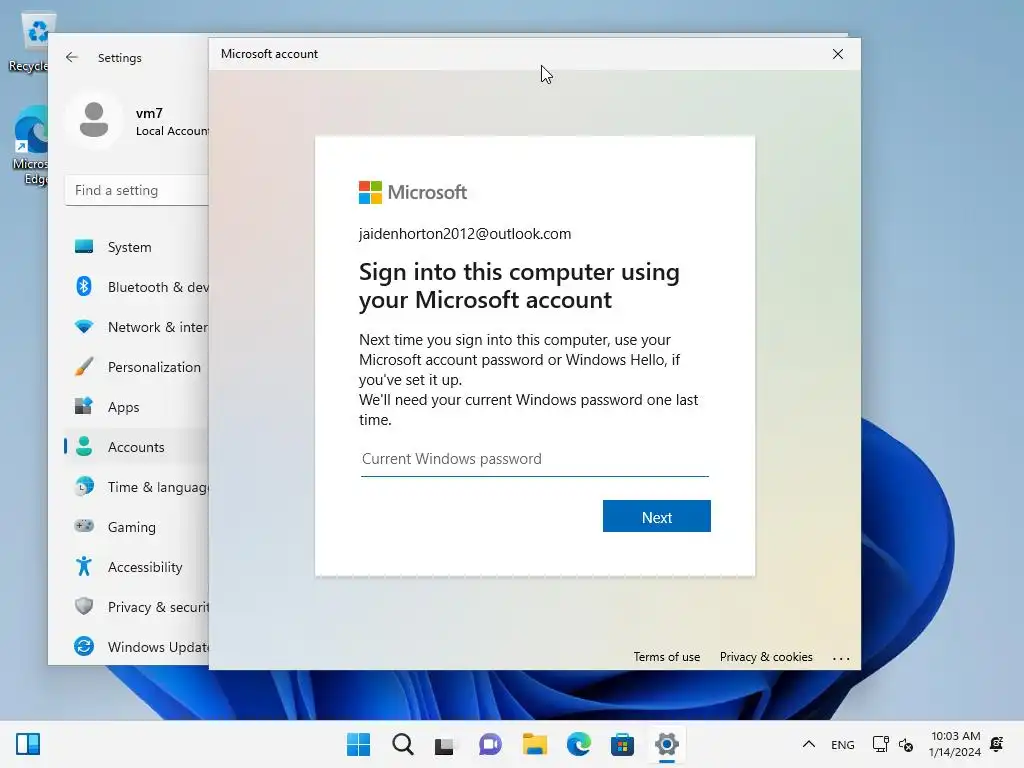Click the vm7 user avatar in Settings
The image size is (1024, 768).
(x=94, y=120)
